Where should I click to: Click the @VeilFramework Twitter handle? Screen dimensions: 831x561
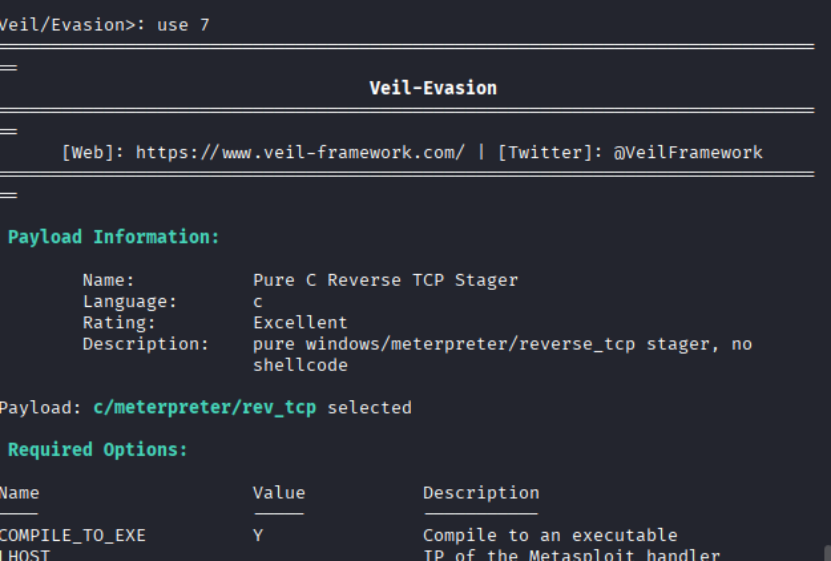[x=688, y=153]
